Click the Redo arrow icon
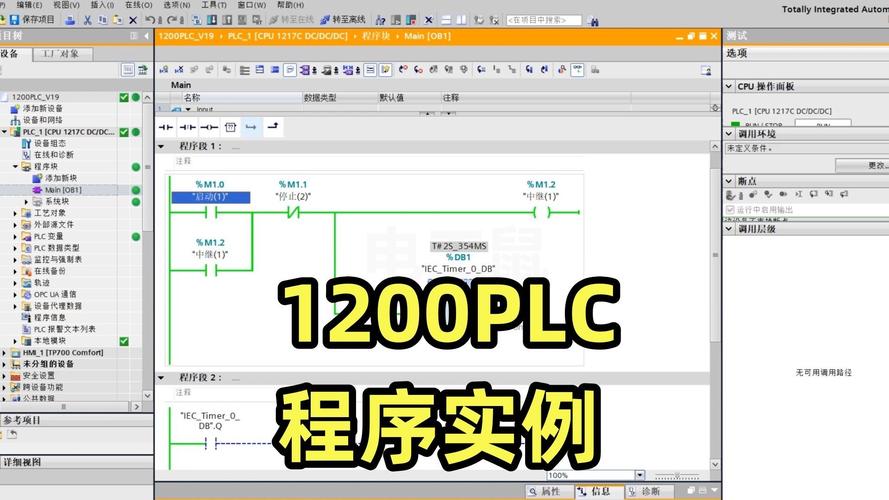 point(171,20)
